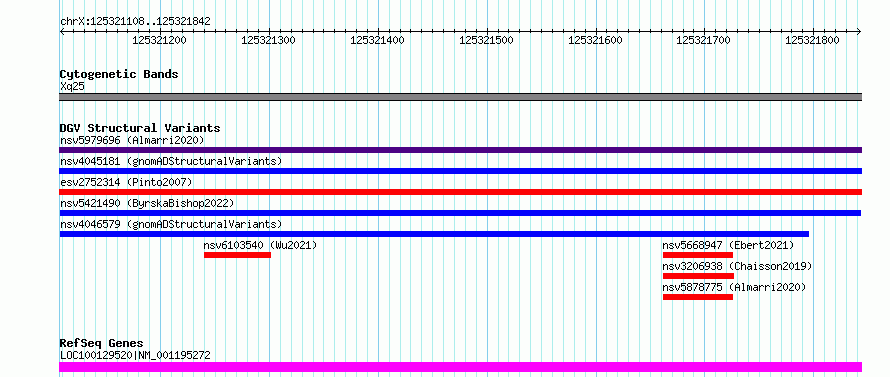Screen dimensions: 890x377
Task: Click the Cytogenetic Bands track title
Action: (x=119, y=74)
